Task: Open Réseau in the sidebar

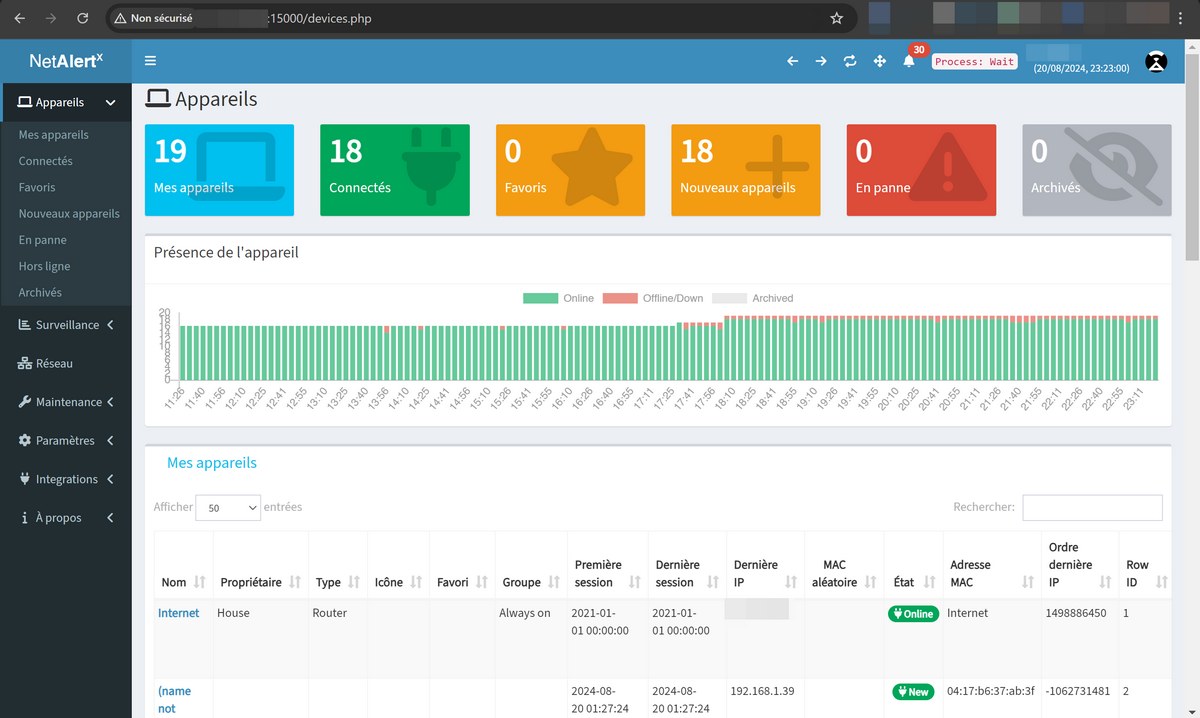Action: [x=54, y=364]
